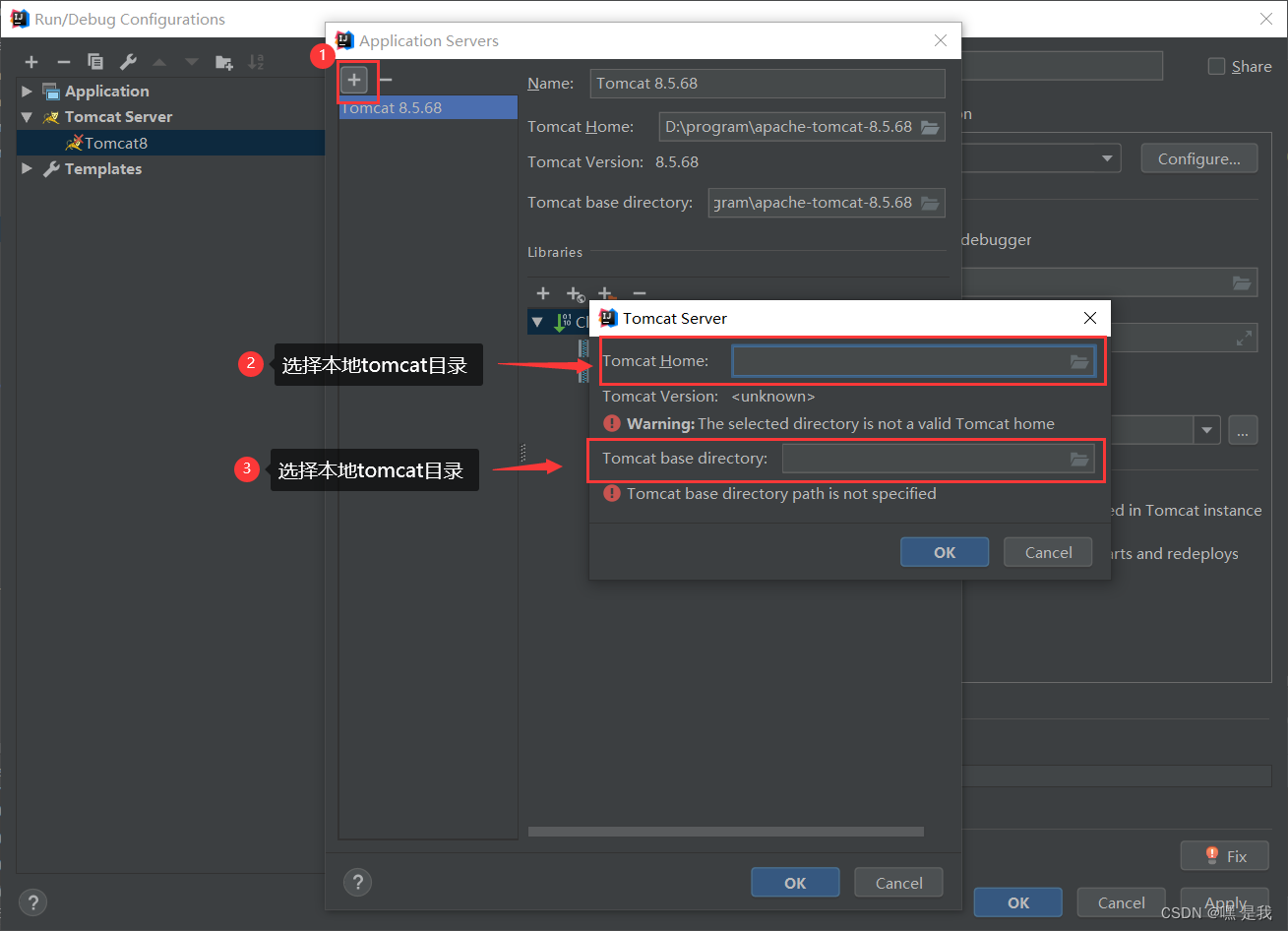Select Tomcat8 configuration icon in tree
Image resolution: width=1288 pixels, height=931 pixels.
[74, 143]
